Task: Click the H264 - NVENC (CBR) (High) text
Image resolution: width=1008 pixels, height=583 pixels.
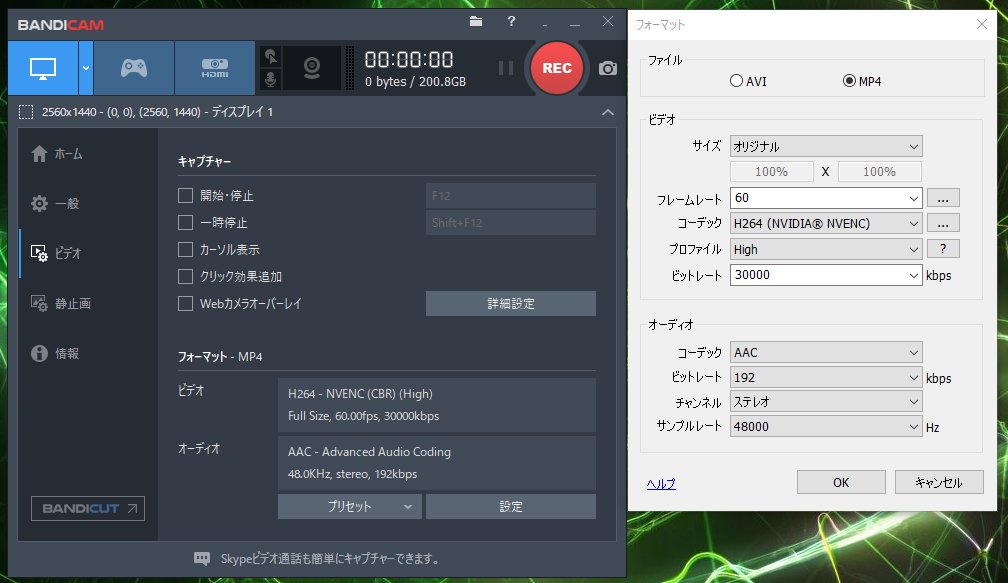Action: [x=360, y=393]
